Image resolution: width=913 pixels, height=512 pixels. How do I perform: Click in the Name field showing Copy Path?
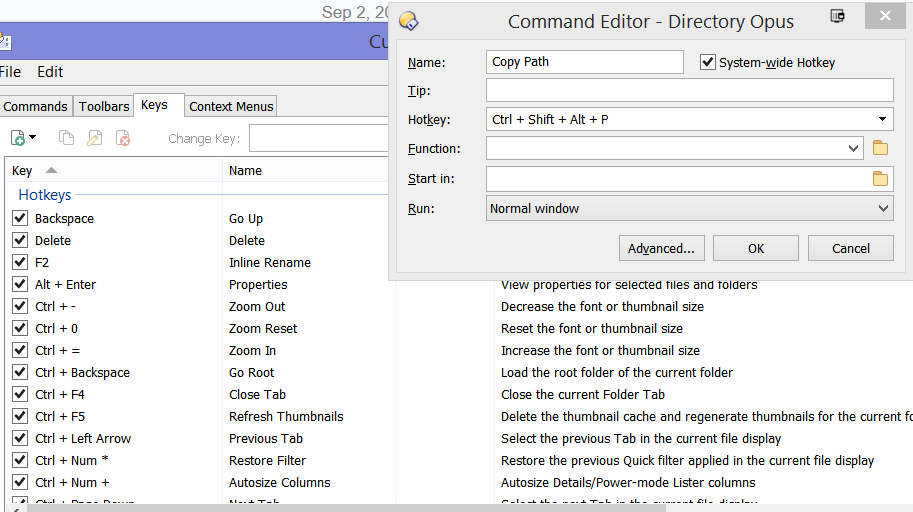[x=585, y=62]
